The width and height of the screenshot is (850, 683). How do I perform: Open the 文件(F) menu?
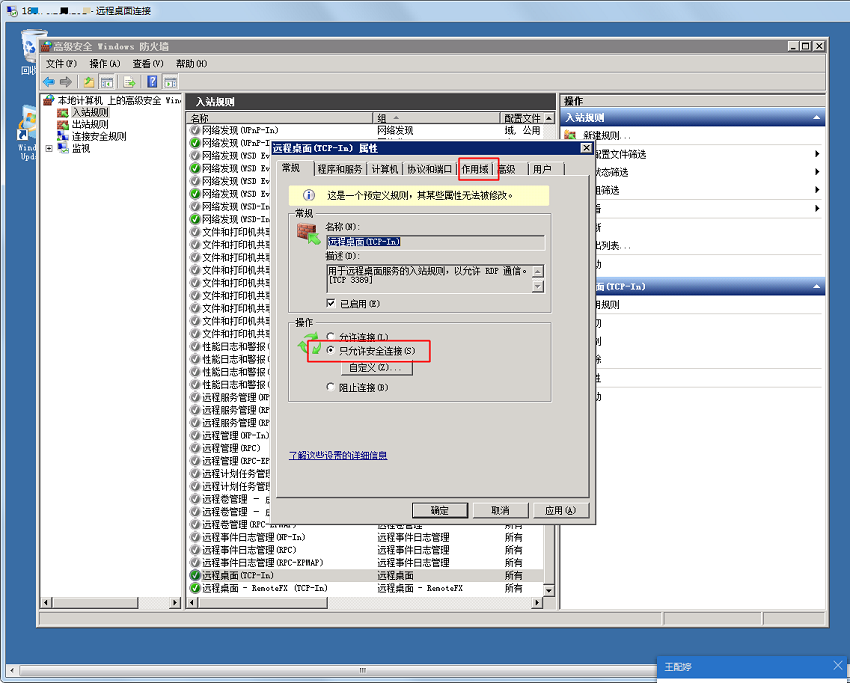pyautogui.click(x=61, y=64)
